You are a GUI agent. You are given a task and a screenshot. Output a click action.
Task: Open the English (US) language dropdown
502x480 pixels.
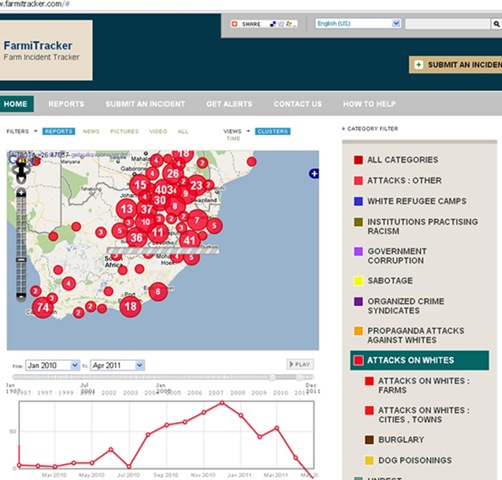click(358, 24)
